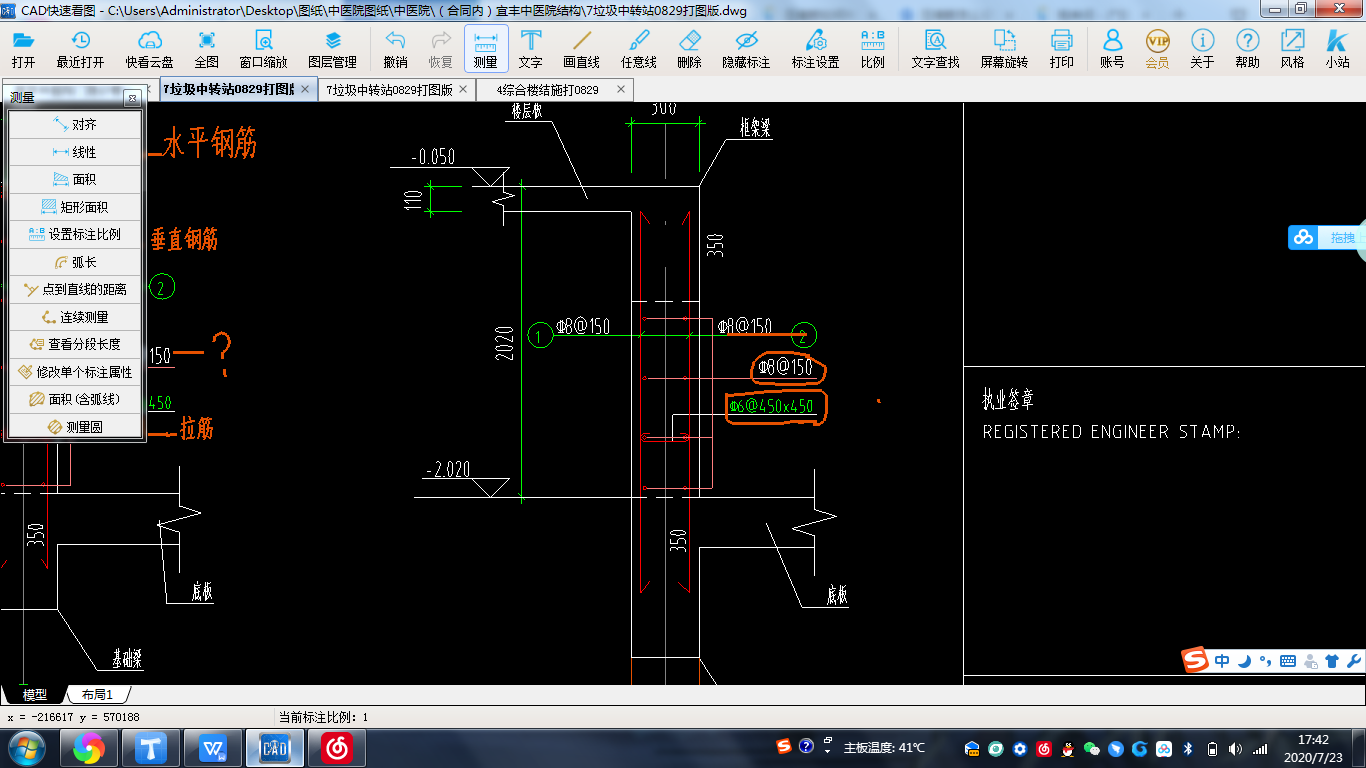Click the 打印 print icon

(1061, 49)
